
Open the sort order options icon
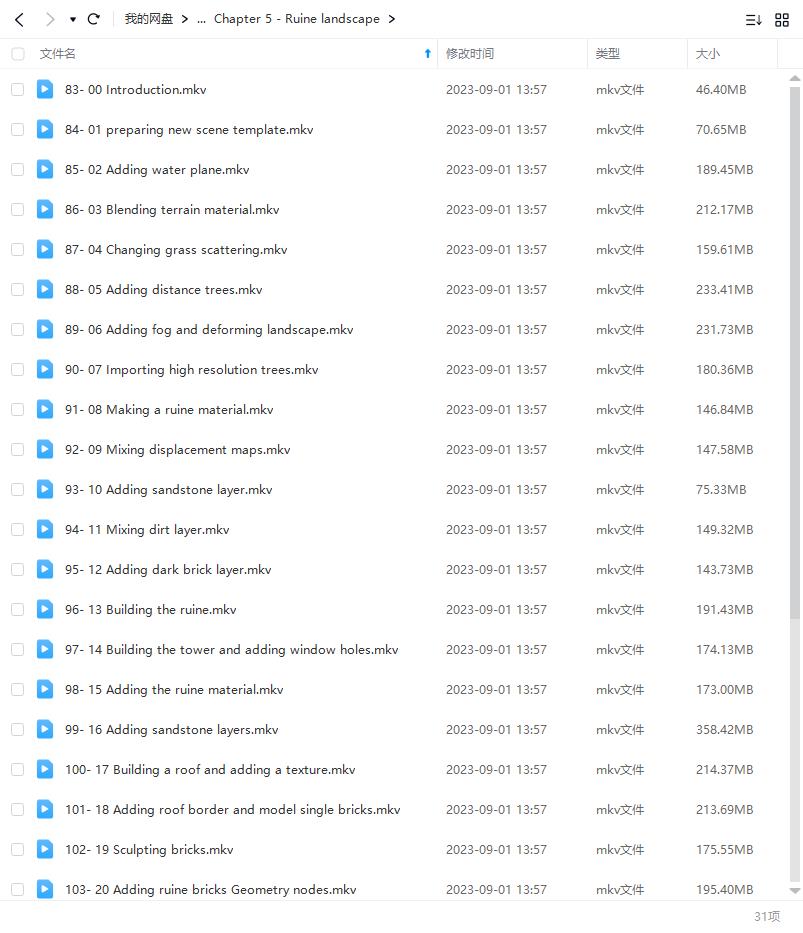coord(753,19)
